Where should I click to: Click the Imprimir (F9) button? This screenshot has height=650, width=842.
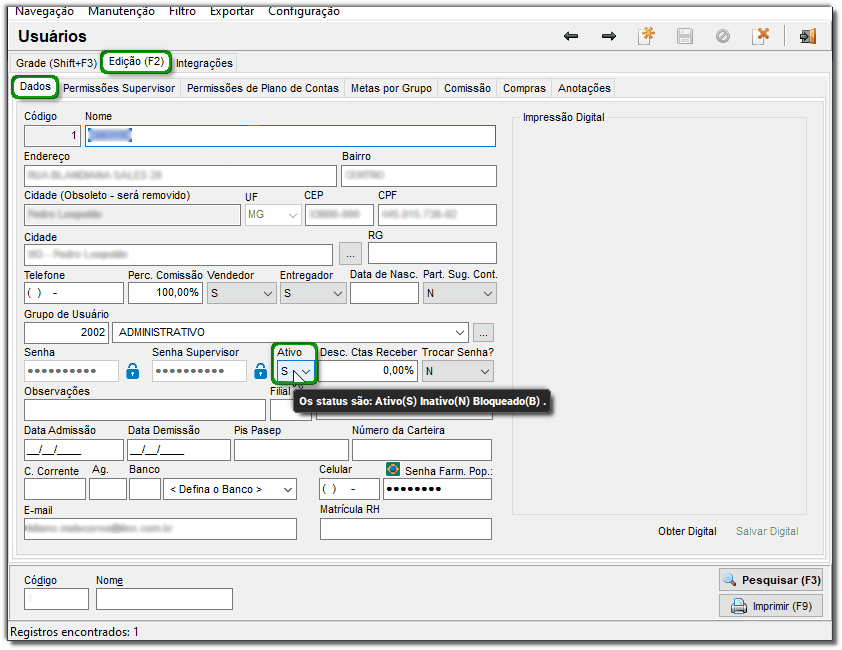pos(770,606)
